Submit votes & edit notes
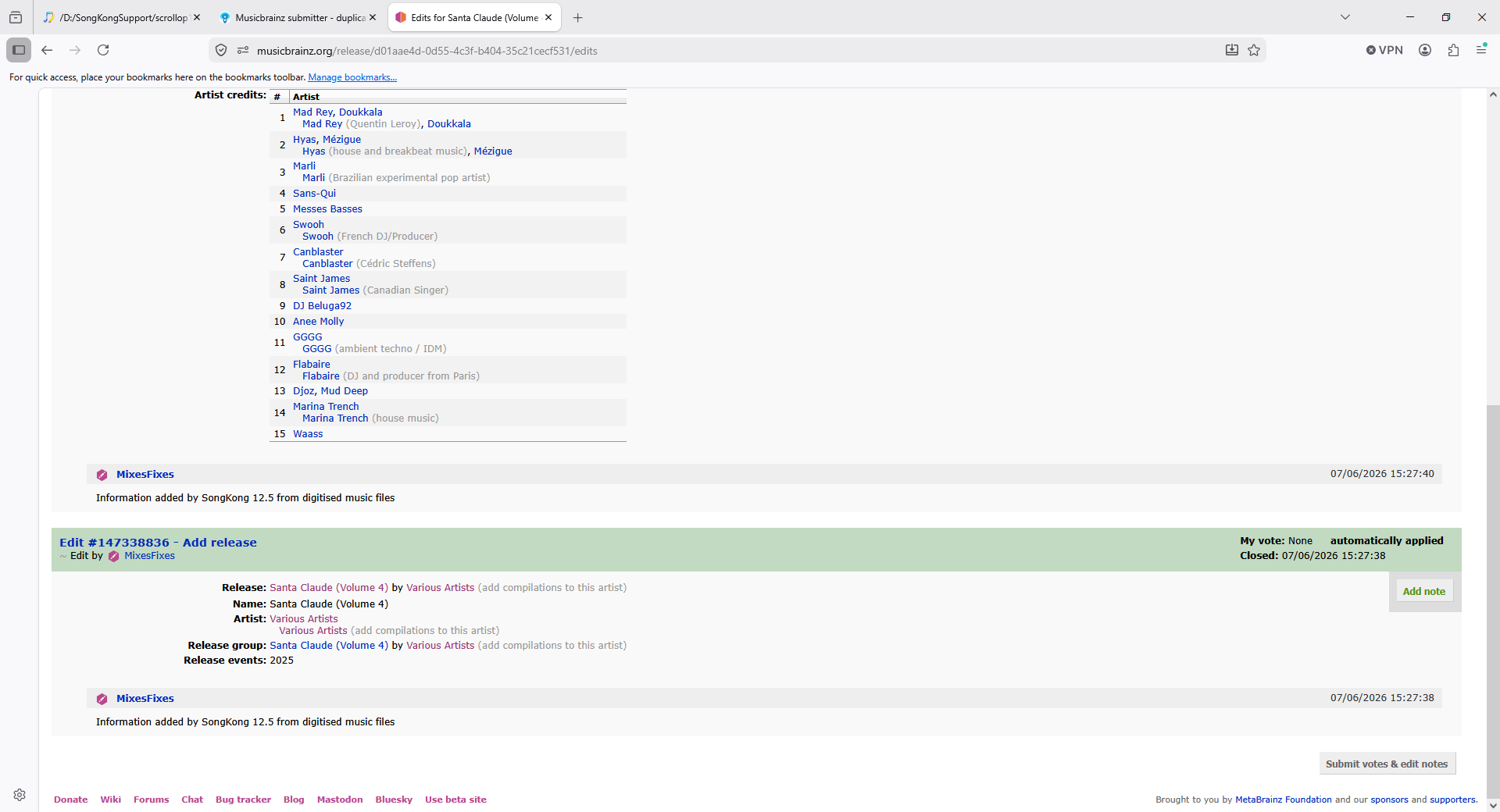The width and height of the screenshot is (1500, 812). pos(1386,764)
